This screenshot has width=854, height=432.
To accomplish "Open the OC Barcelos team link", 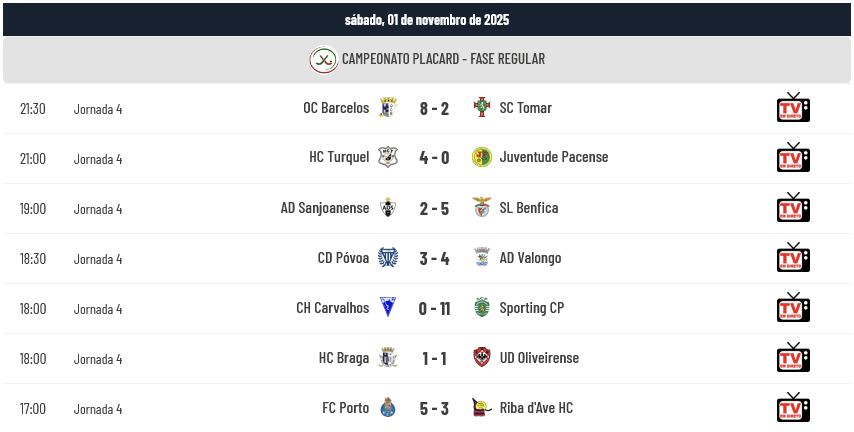I will [336, 108].
